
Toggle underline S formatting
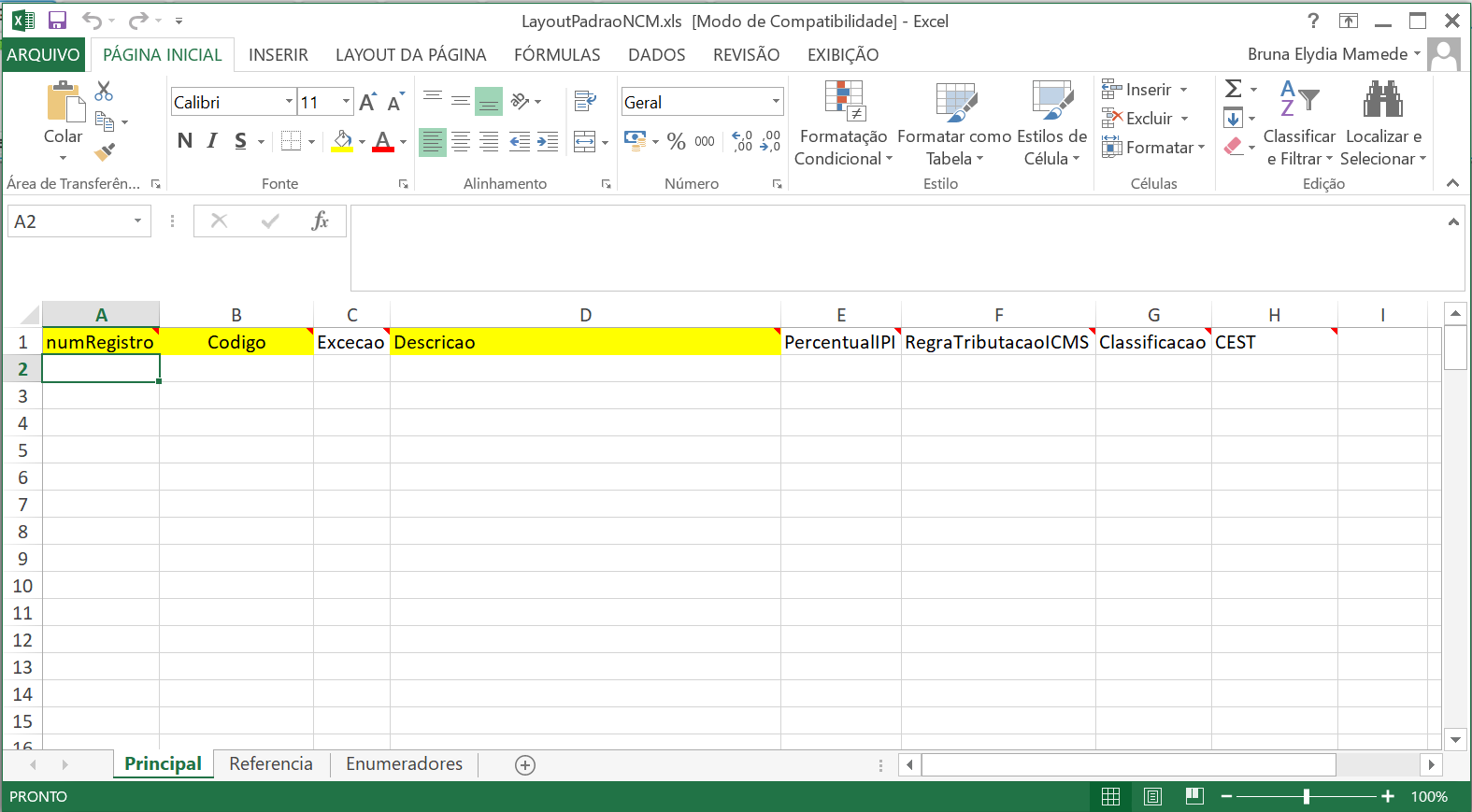click(240, 141)
